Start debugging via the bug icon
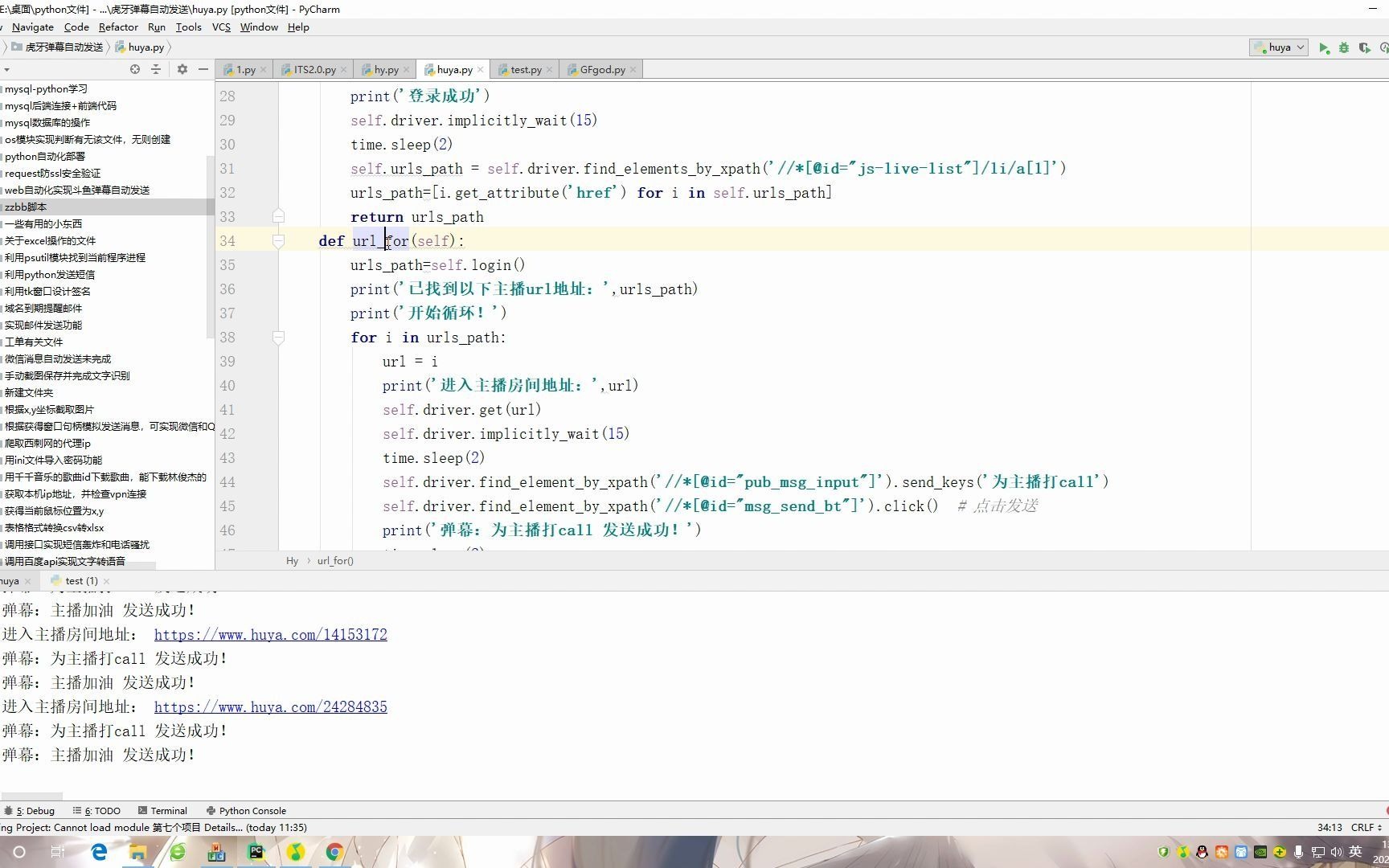This screenshot has height=868, width=1389. pos(1345,47)
